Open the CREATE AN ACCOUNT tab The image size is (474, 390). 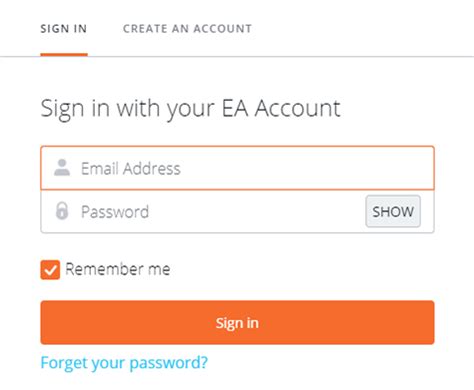tap(187, 29)
